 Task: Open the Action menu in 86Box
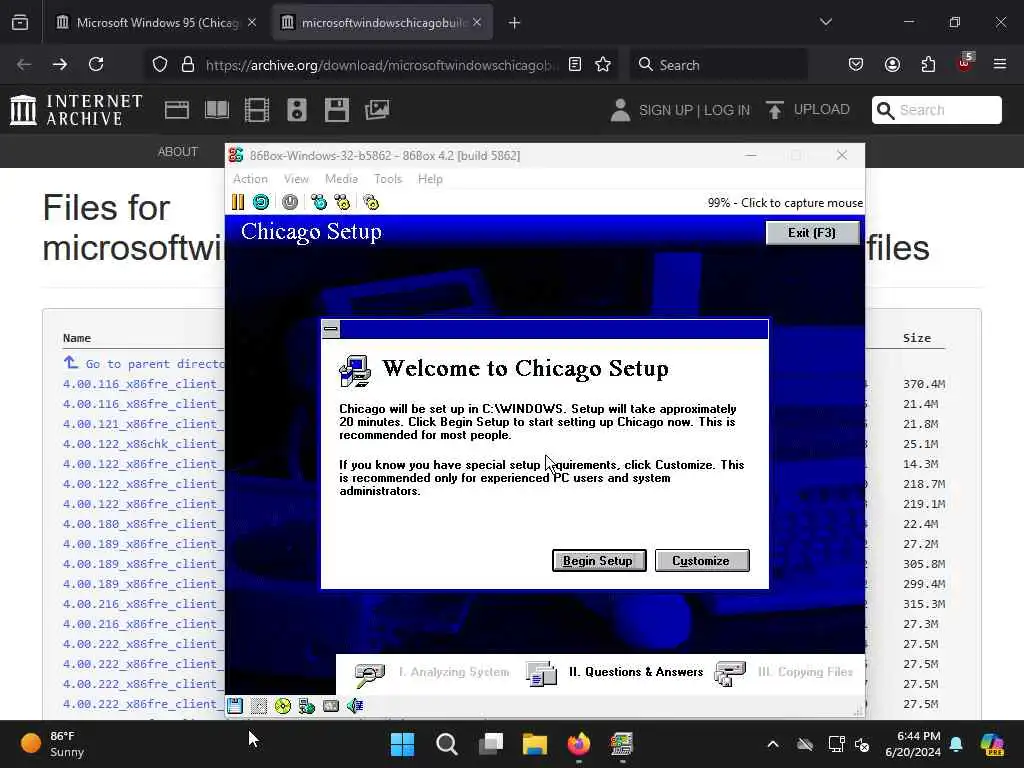click(250, 179)
